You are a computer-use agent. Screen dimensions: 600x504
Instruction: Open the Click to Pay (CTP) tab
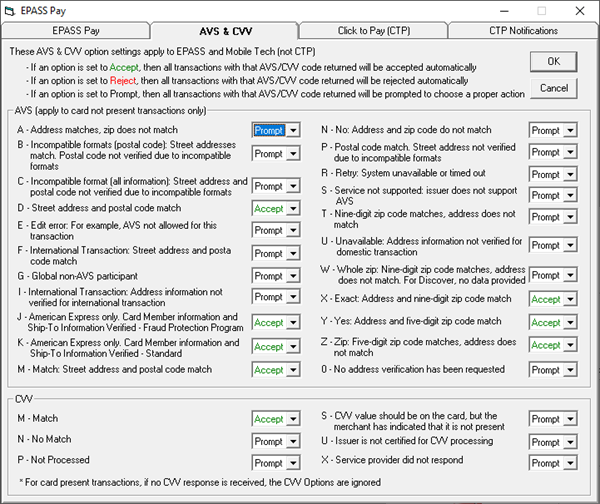tap(373, 31)
